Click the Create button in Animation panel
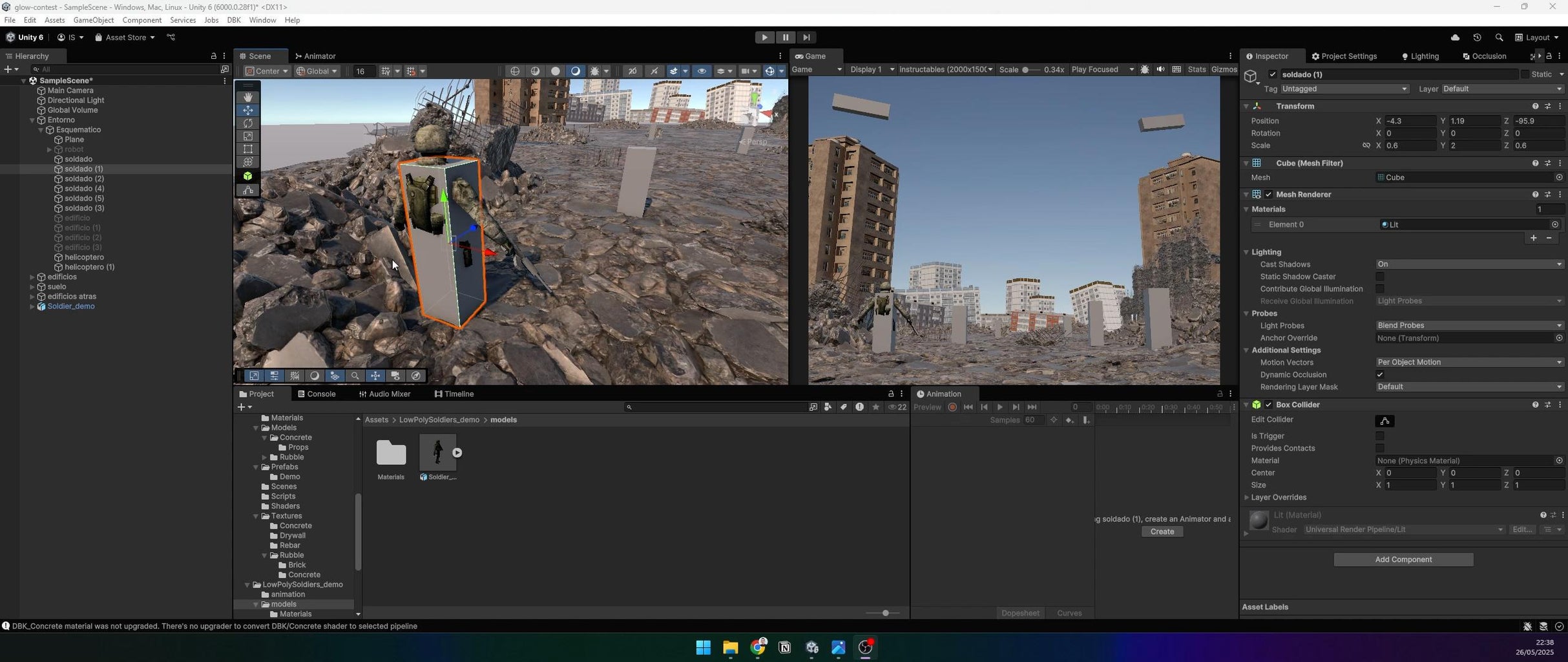 point(1162,531)
